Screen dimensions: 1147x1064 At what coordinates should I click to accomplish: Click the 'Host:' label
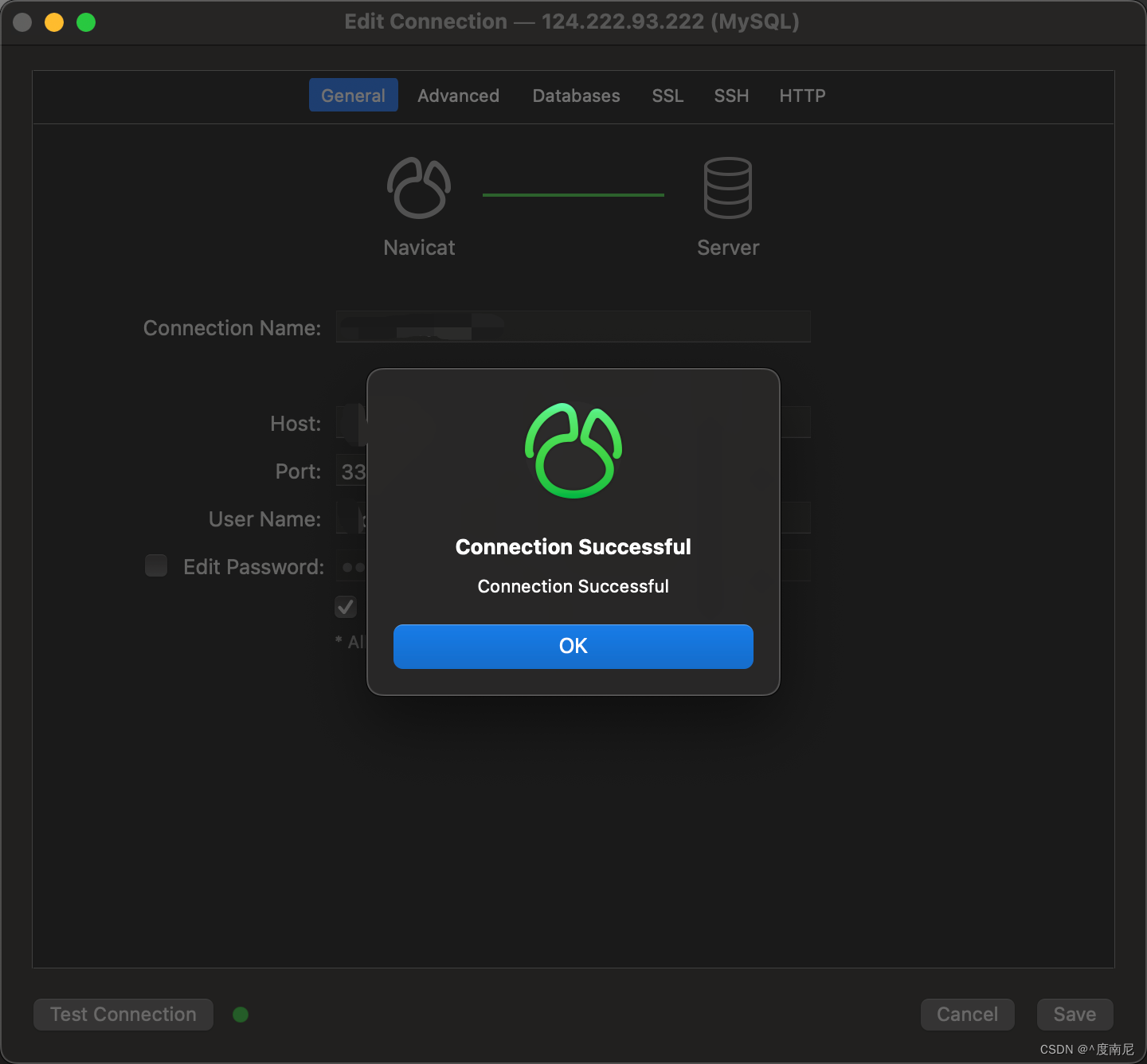pos(296,424)
